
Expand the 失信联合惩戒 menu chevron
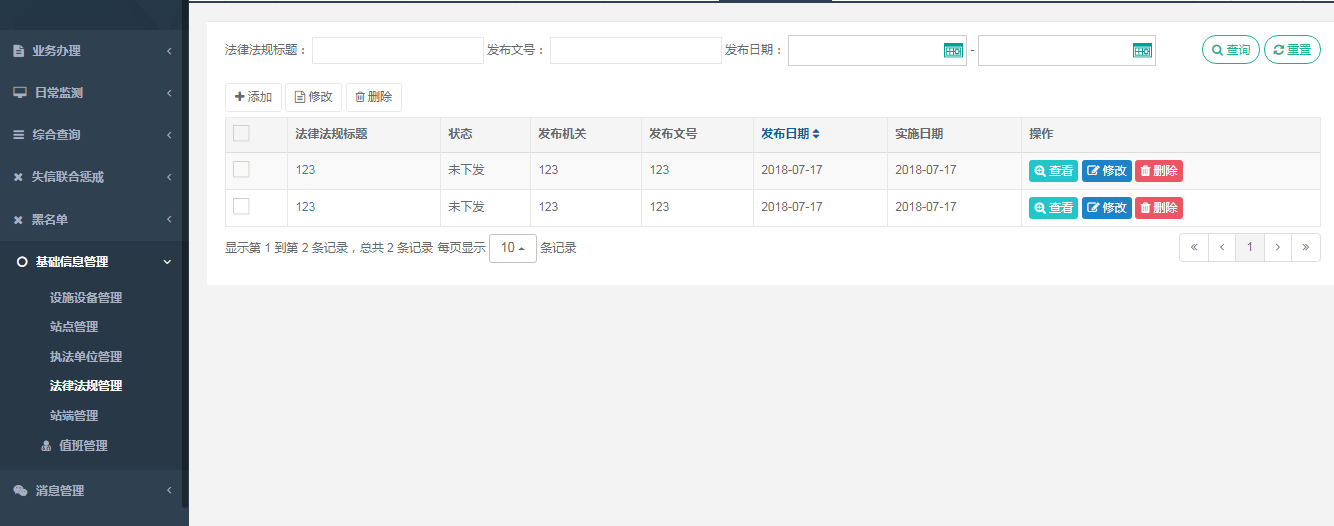(x=169, y=178)
